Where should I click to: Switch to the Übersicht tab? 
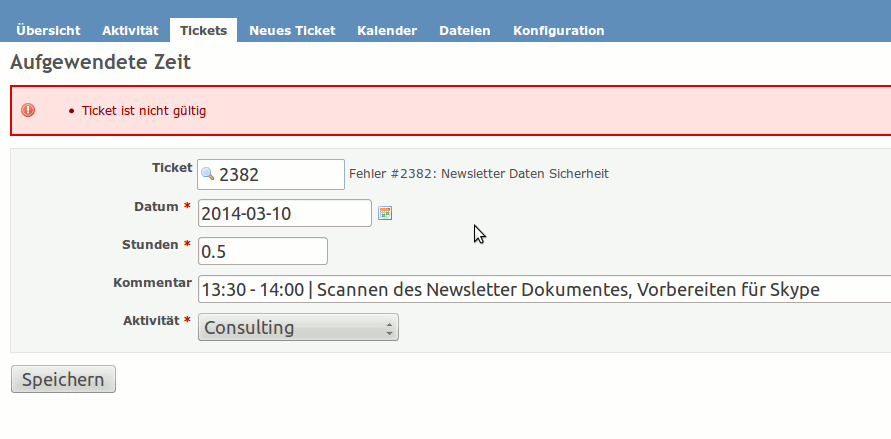coord(48,31)
